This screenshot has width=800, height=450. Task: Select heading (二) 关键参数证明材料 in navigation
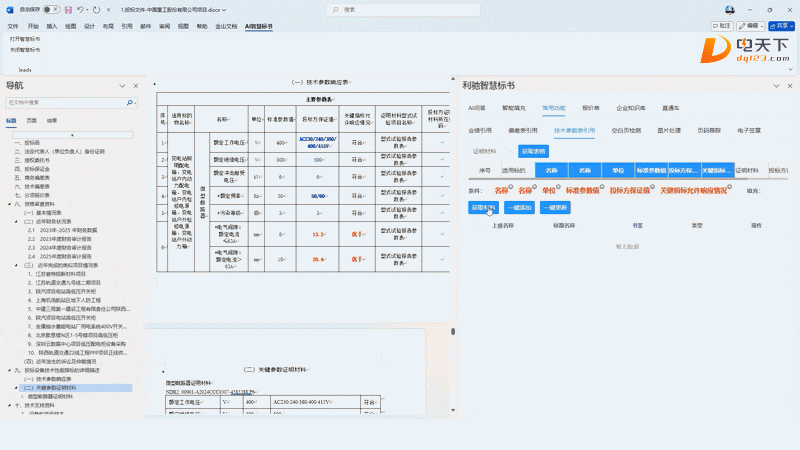(x=76, y=388)
